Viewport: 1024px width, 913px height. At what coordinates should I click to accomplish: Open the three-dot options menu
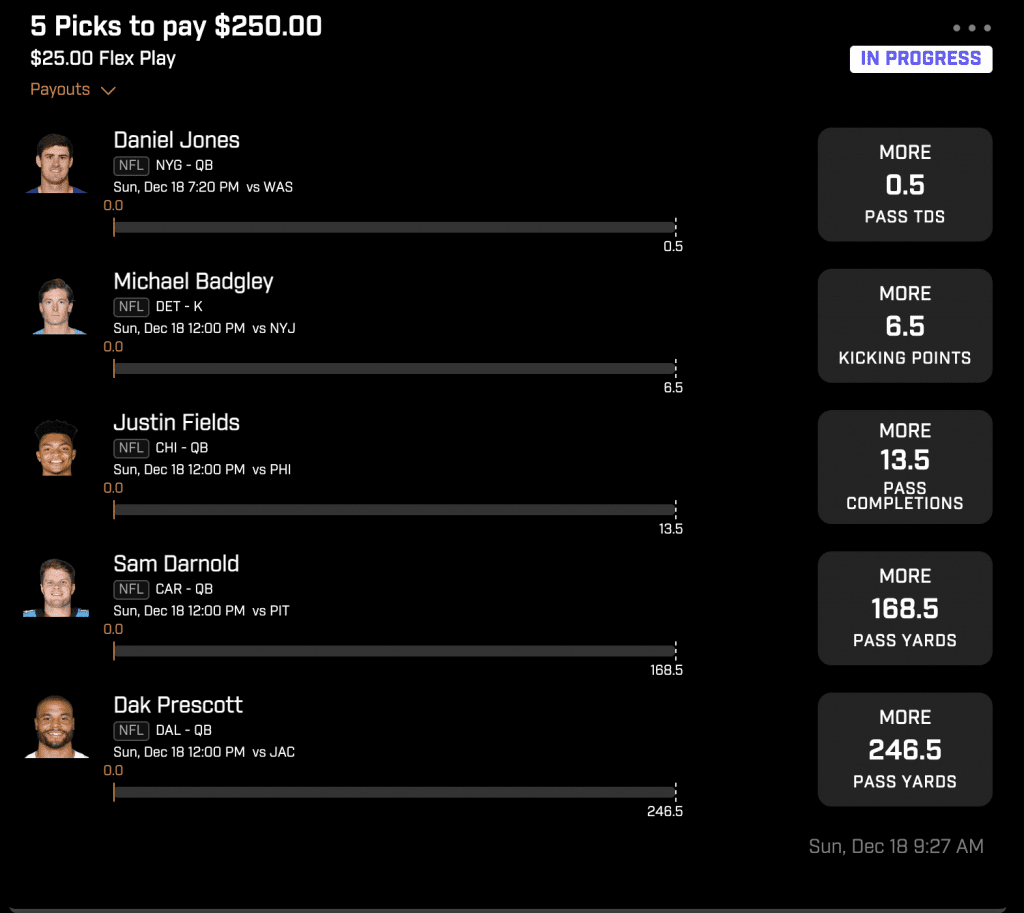(971, 28)
